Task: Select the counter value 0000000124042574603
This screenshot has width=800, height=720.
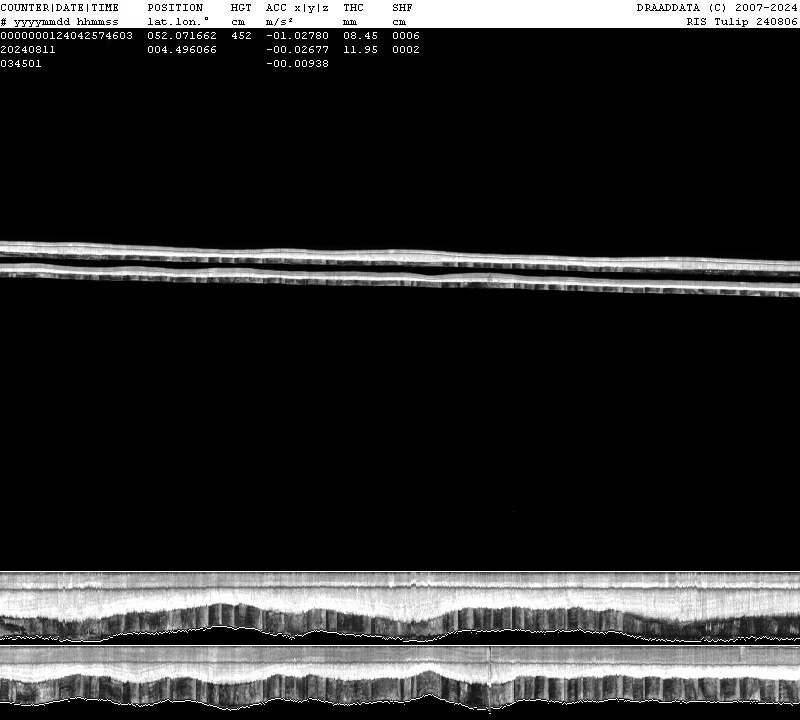Action: 66,35
